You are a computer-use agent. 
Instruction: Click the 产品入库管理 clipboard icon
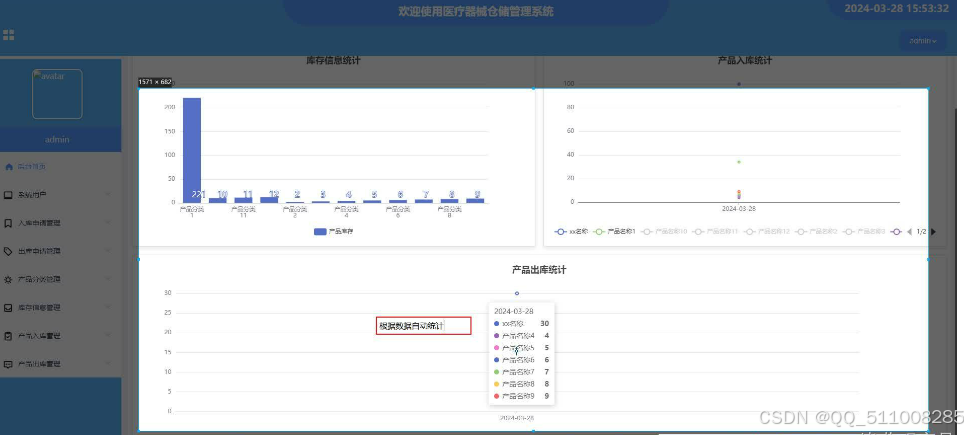pyautogui.click(x=8, y=336)
